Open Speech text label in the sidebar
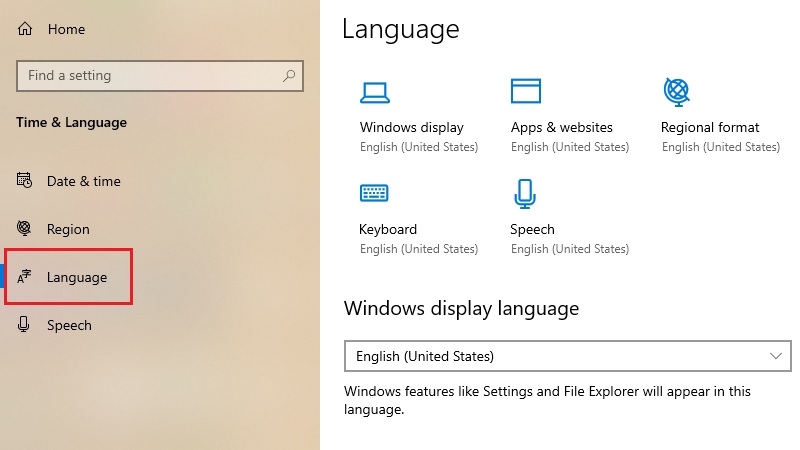This screenshot has width=800, height=450. [69, 325]
